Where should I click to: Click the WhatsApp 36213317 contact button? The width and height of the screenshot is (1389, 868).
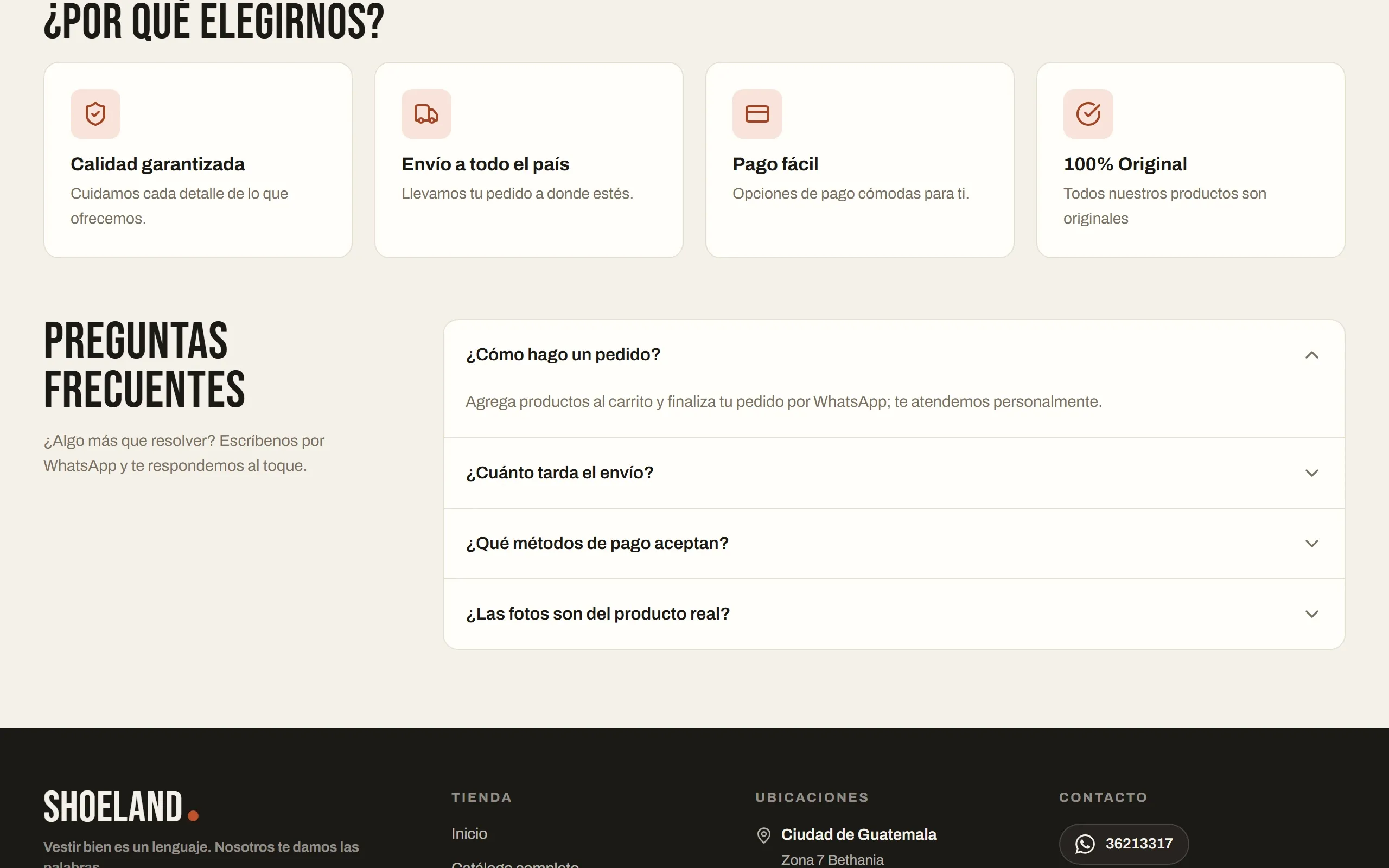tap(1123, 844)
